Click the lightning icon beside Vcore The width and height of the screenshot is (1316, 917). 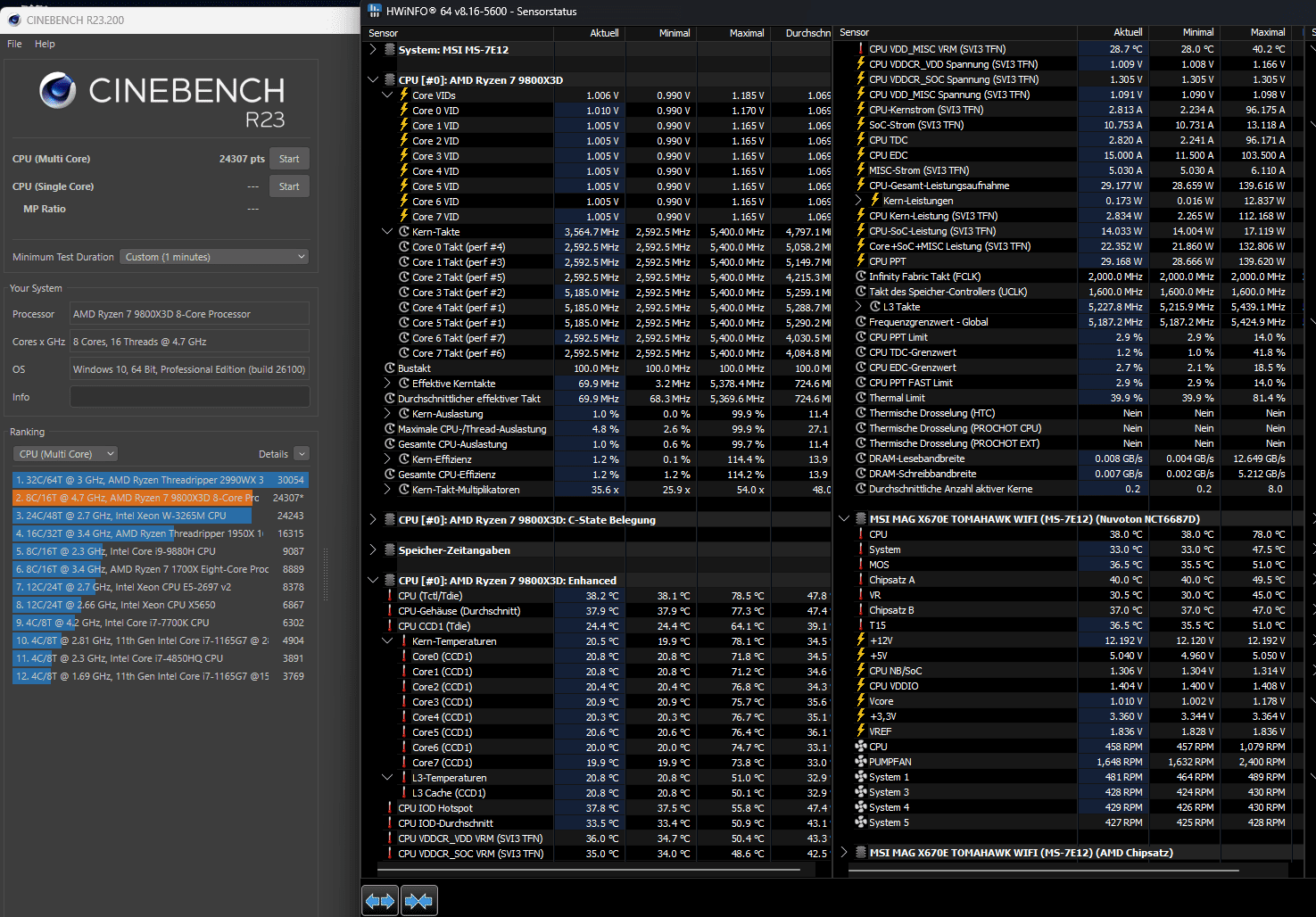click(x=861, y=700)
